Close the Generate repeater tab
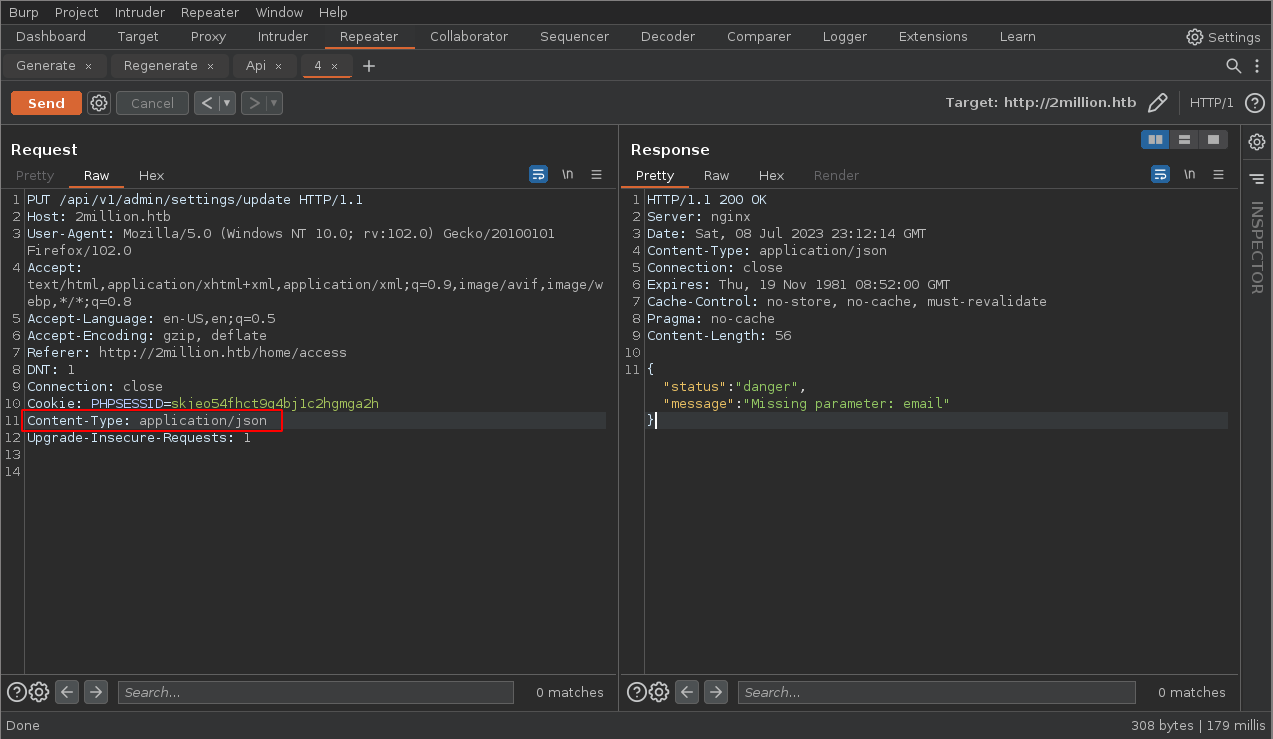The height and width of the screenshot is (739, 1273). coord(88,66)
